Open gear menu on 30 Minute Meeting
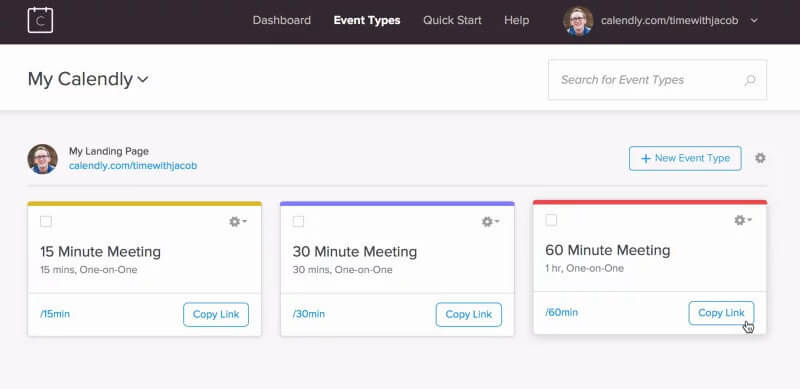Viewport: 800px width, 389px height. 490,222
